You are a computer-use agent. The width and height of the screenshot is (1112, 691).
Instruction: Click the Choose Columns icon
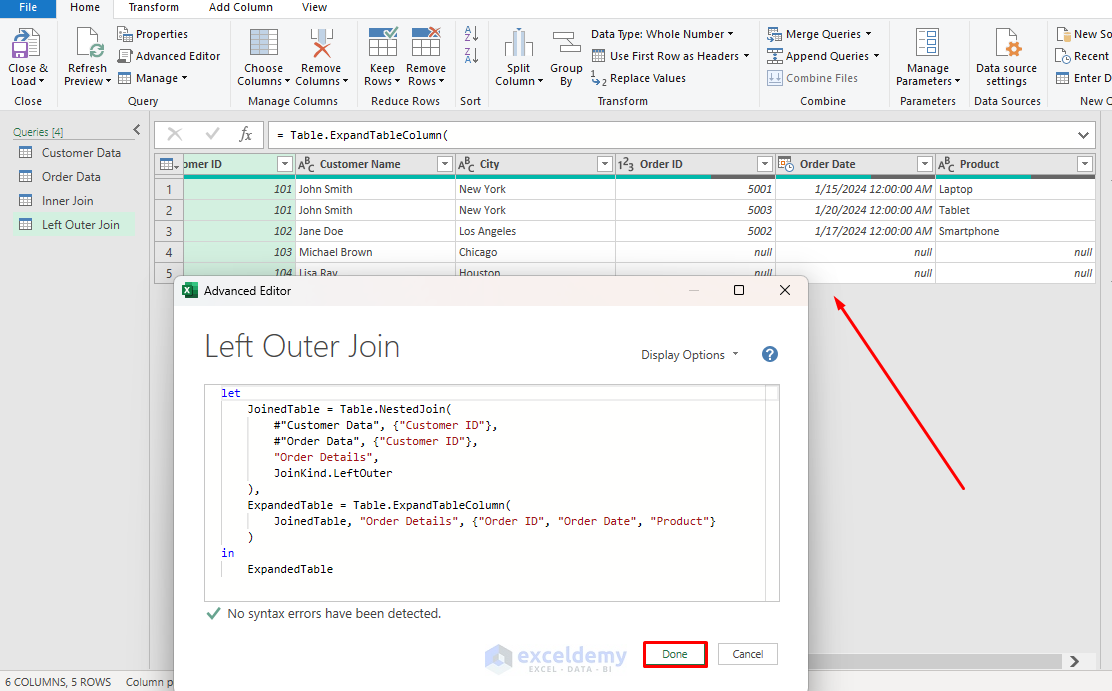tap(264, 43)
